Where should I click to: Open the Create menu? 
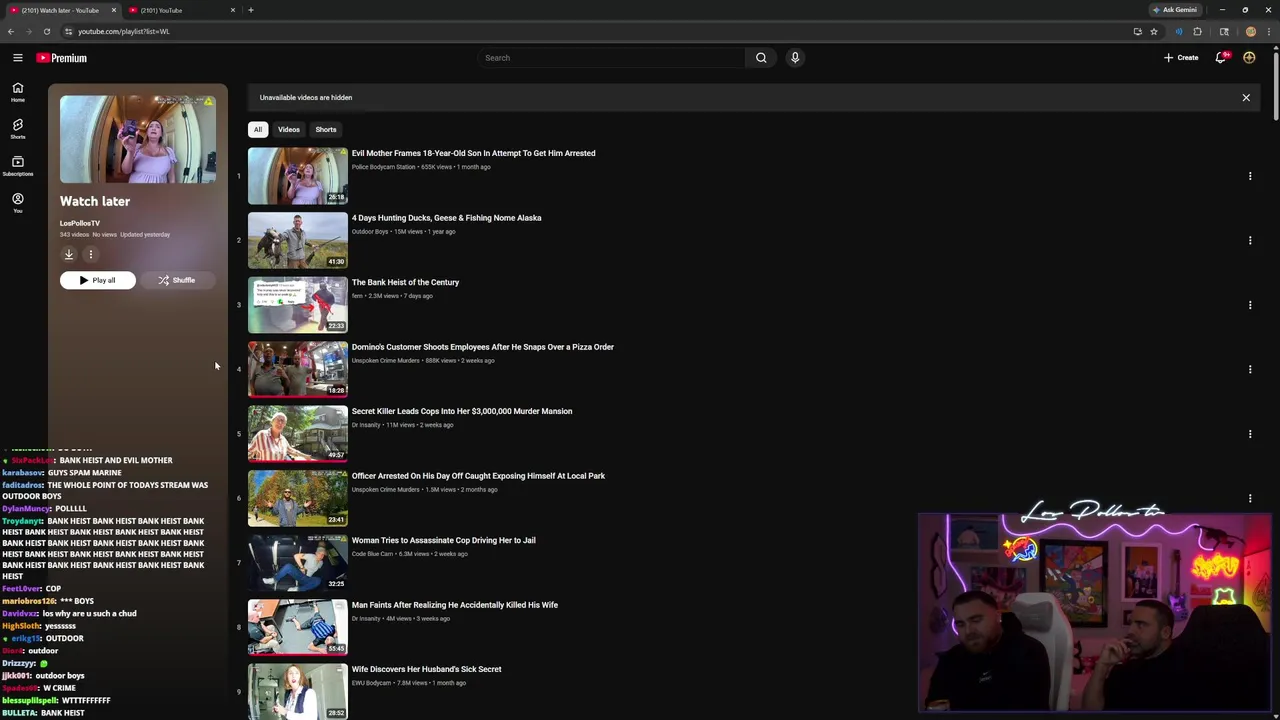tap(1181, 58)
